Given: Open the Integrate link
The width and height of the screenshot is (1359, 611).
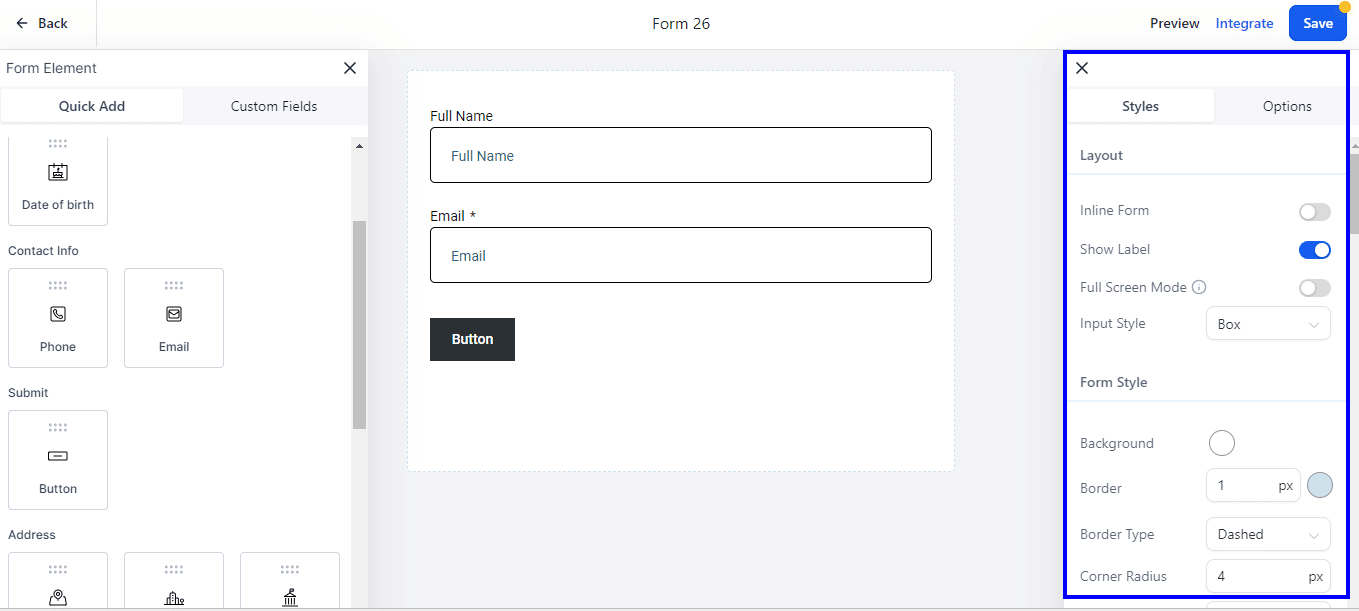Looking at the screenshot, I should click(1244, 23).
